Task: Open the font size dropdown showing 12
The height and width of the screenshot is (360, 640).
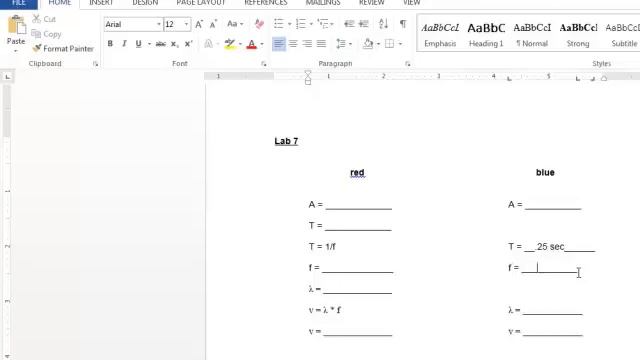Action: [x=187, y=24]
